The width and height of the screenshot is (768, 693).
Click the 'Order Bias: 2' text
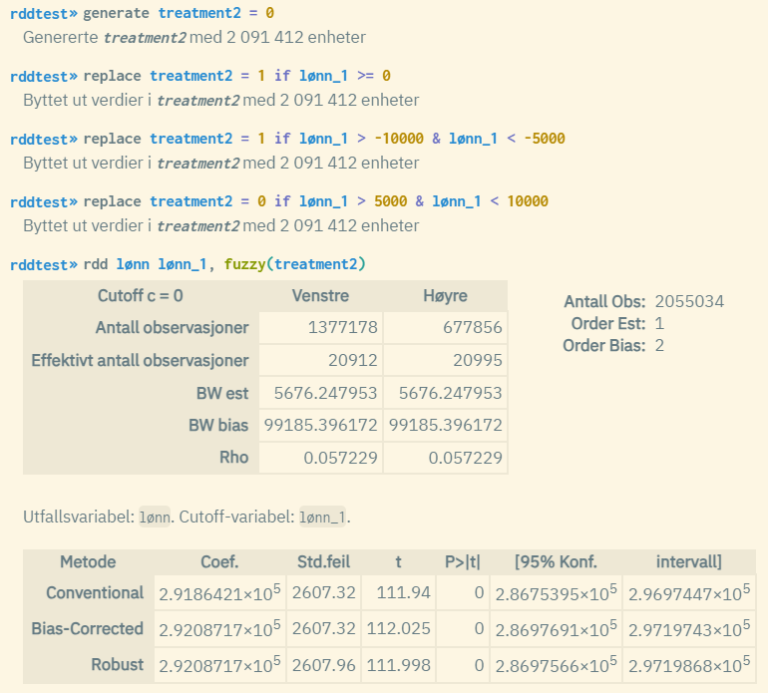613,345
